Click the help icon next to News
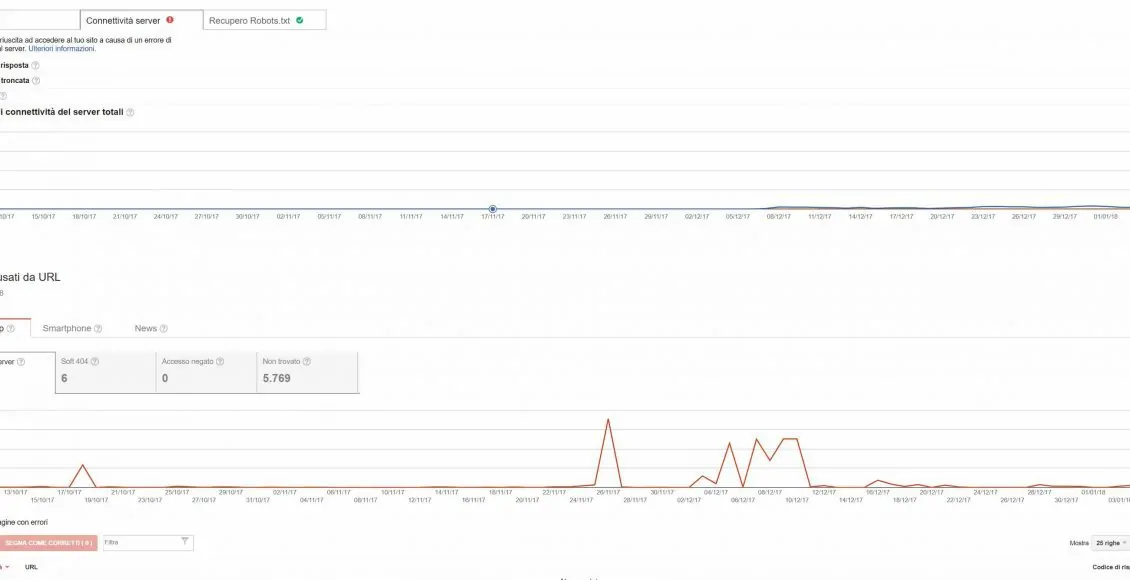The image size is (1130, 580). pos(164,329)
